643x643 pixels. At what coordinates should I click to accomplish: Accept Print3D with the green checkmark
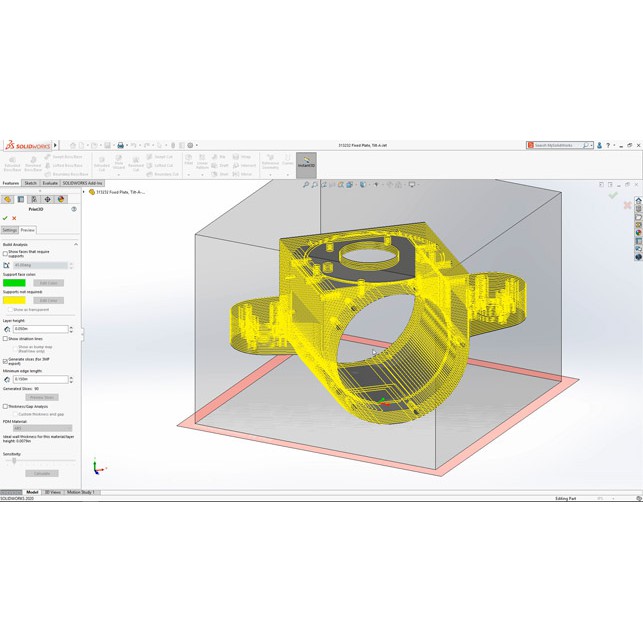[x=5, y=218]
